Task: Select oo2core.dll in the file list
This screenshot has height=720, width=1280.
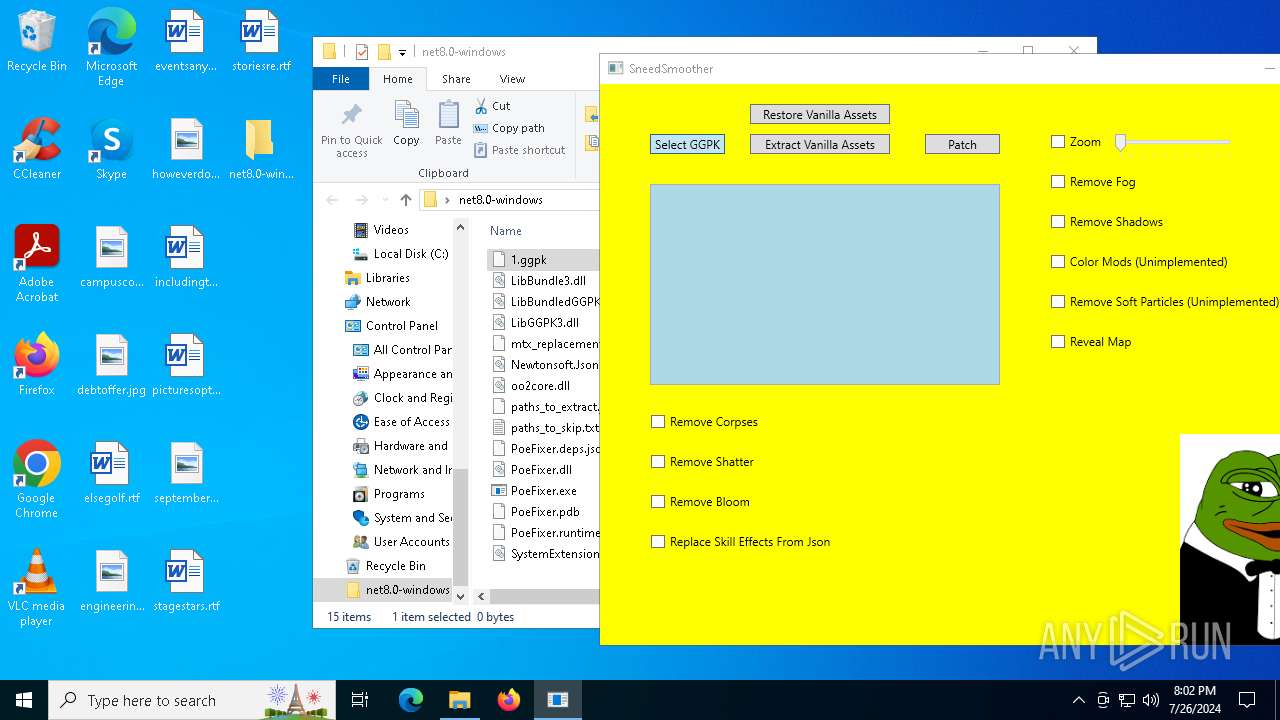Action: point(540,386)
